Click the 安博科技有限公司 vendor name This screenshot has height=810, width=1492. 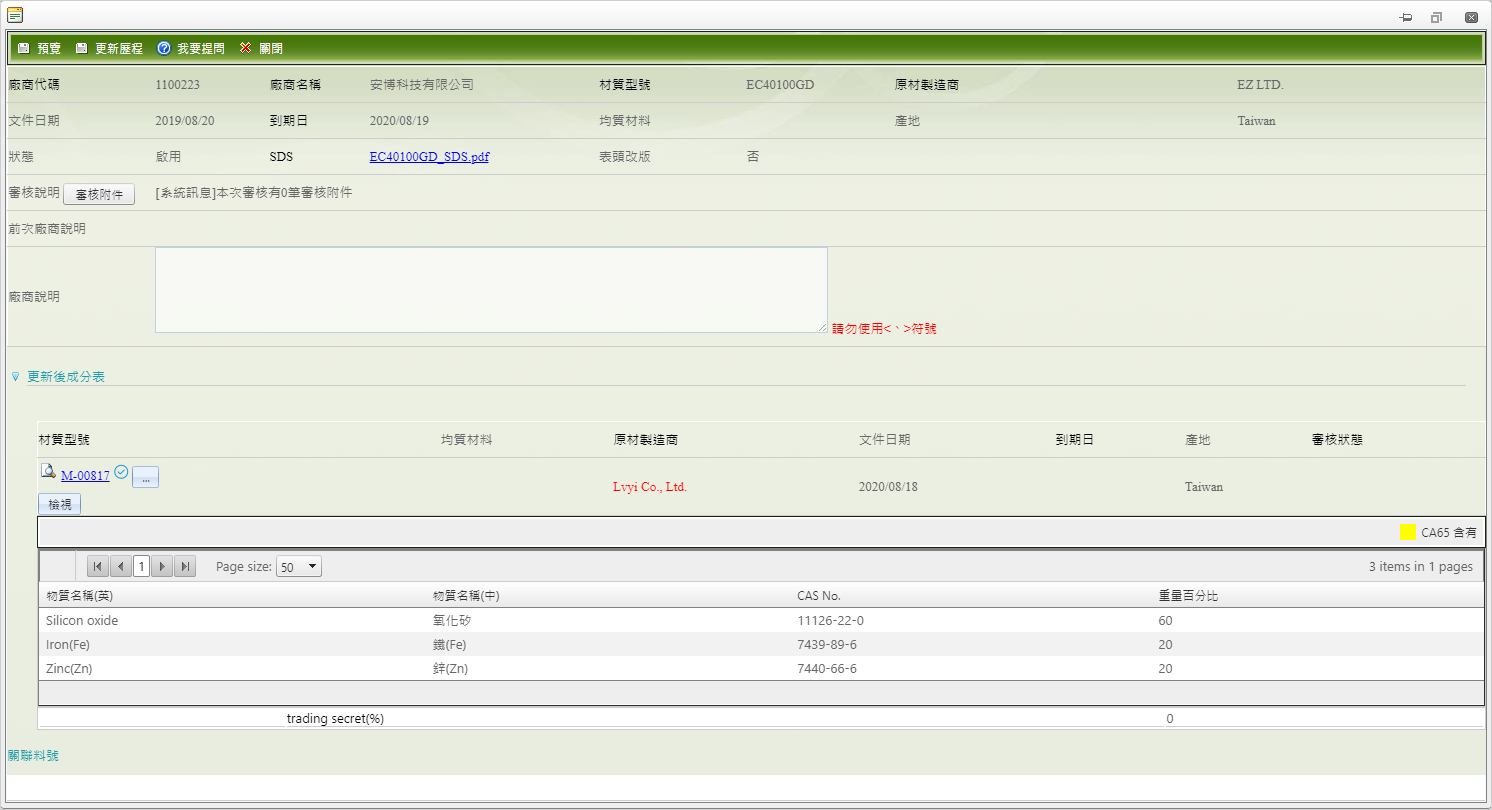coord(422,85)
